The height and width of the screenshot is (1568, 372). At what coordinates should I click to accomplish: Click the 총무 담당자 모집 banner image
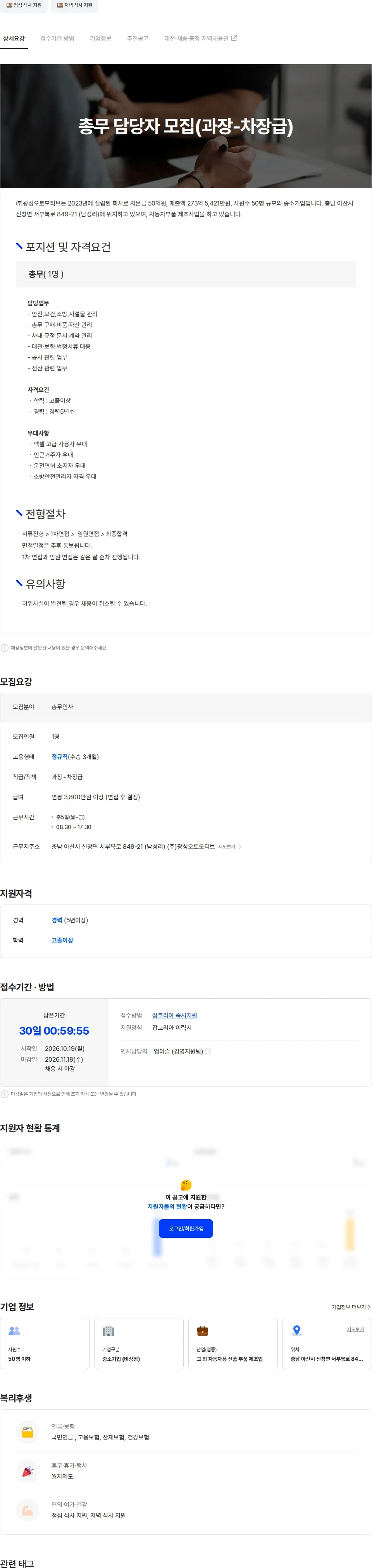pos(186,126)
